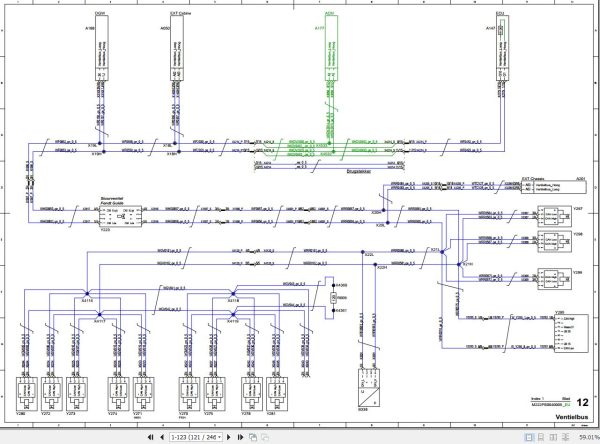The height and width of the screenshot is (444, 600).
Task: Click the EXT Chassis module label
Action: coord(533,179)
